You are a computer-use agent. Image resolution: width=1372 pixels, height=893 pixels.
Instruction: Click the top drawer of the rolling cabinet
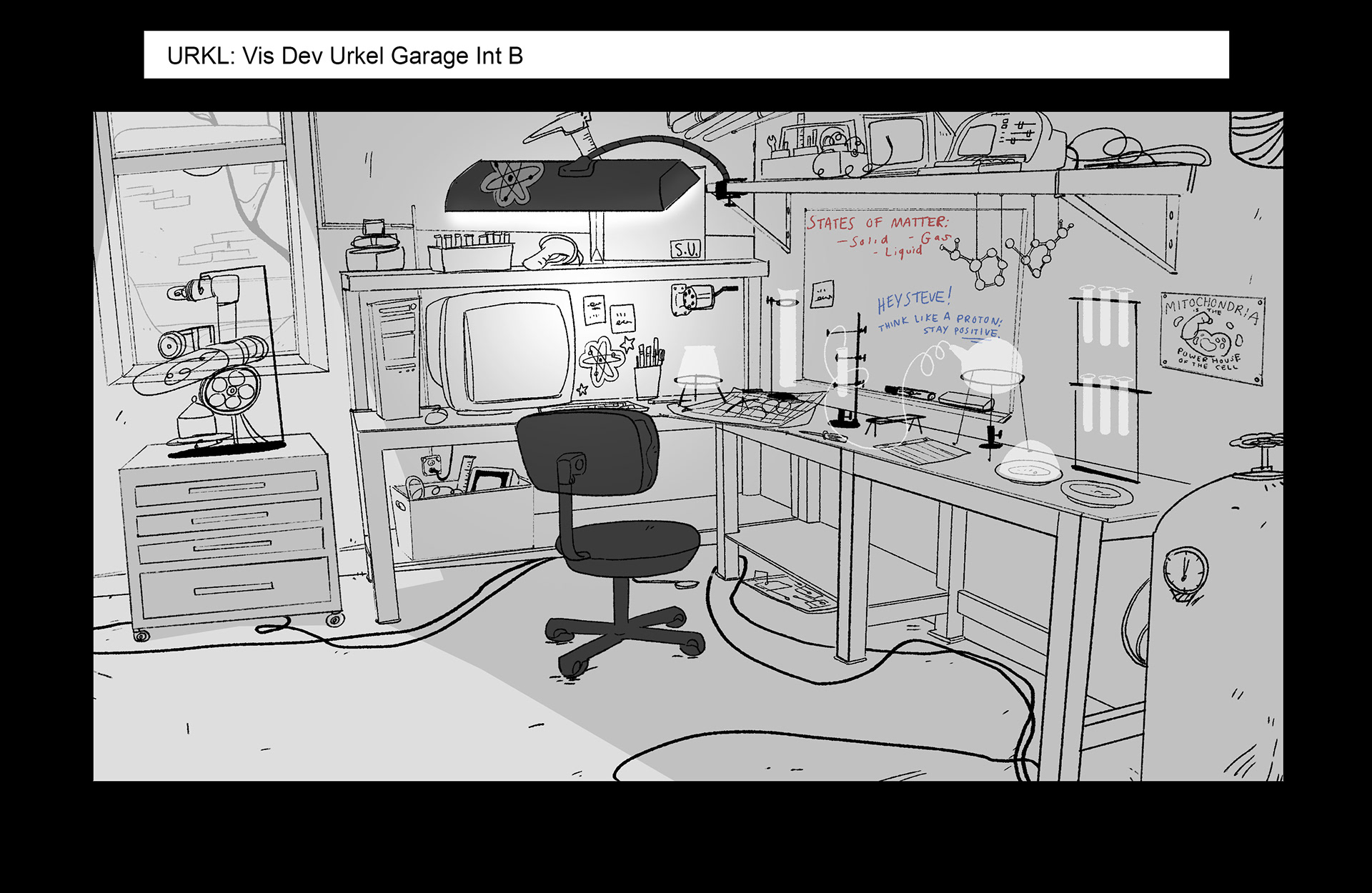pos(226,487)
